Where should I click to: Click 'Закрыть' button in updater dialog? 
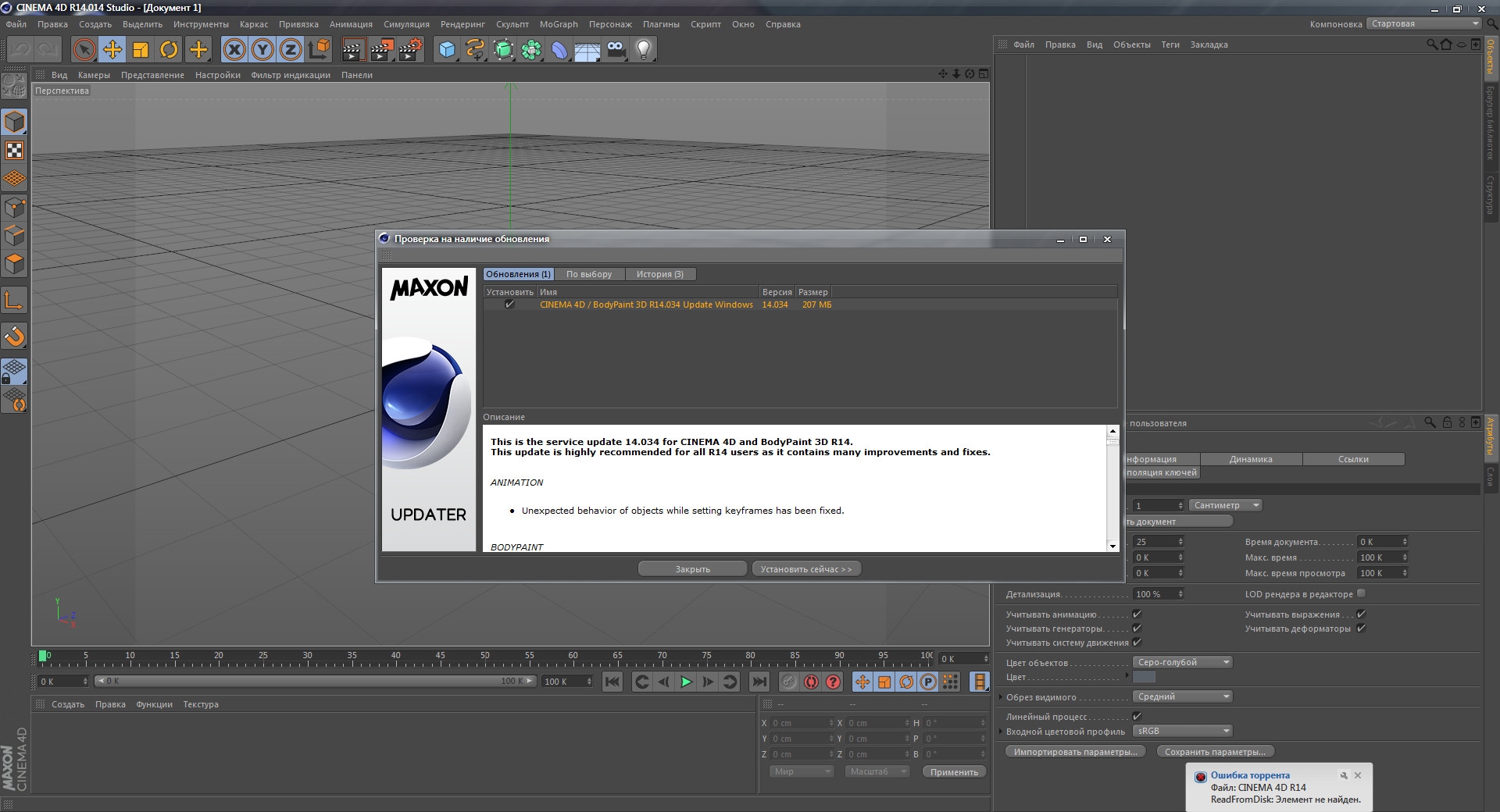point(692,569)
